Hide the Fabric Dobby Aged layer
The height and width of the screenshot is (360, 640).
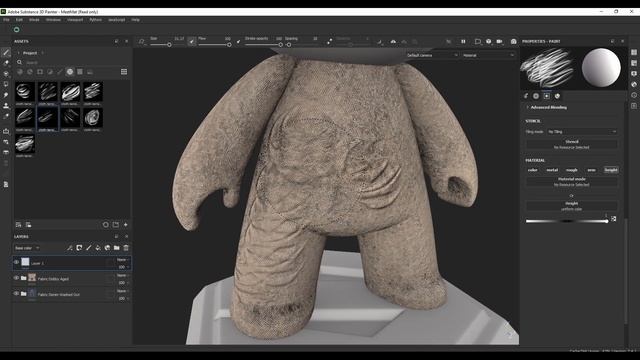coord(16,278)
